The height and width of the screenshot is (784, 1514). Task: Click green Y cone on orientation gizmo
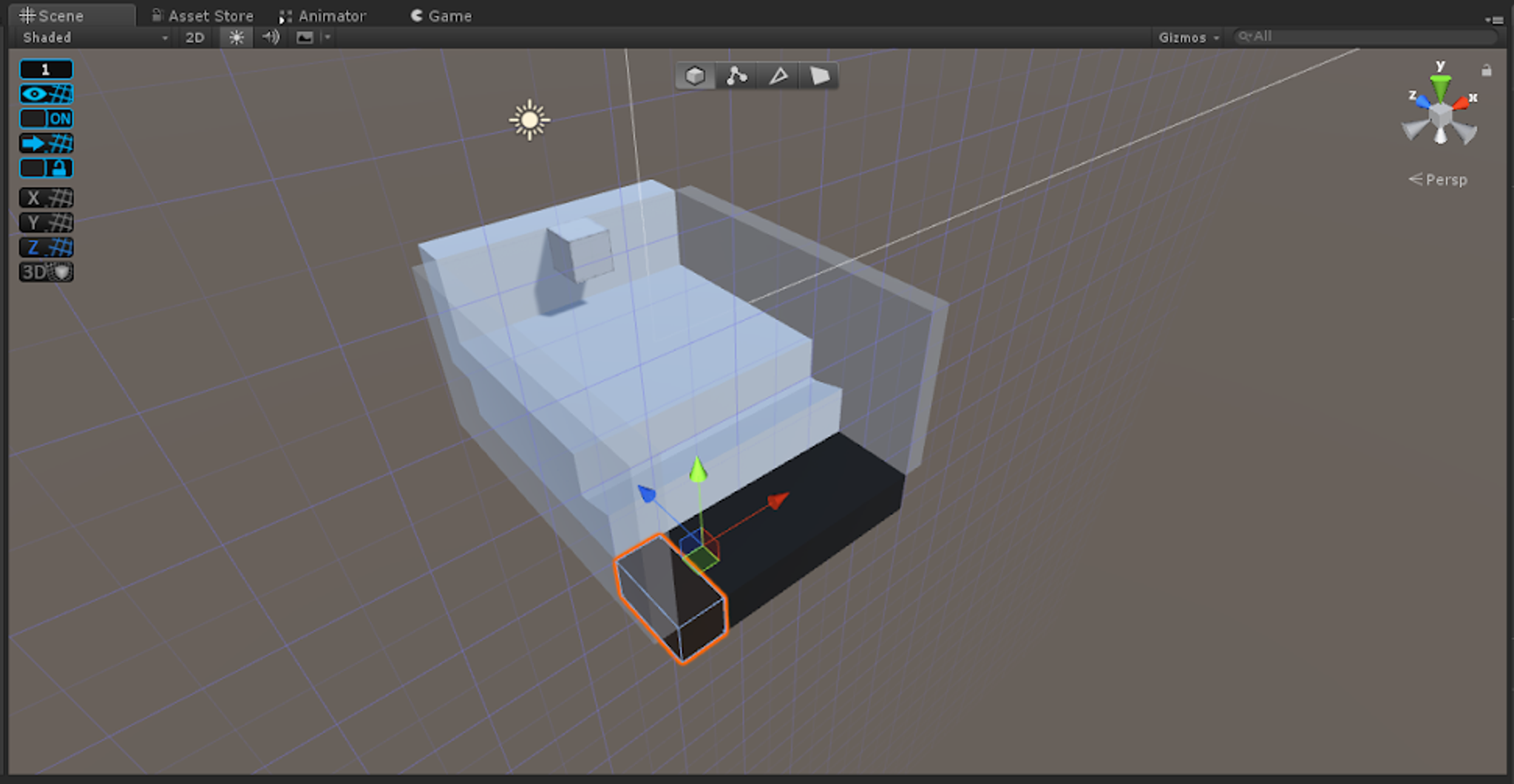(x=1440, y=88)
